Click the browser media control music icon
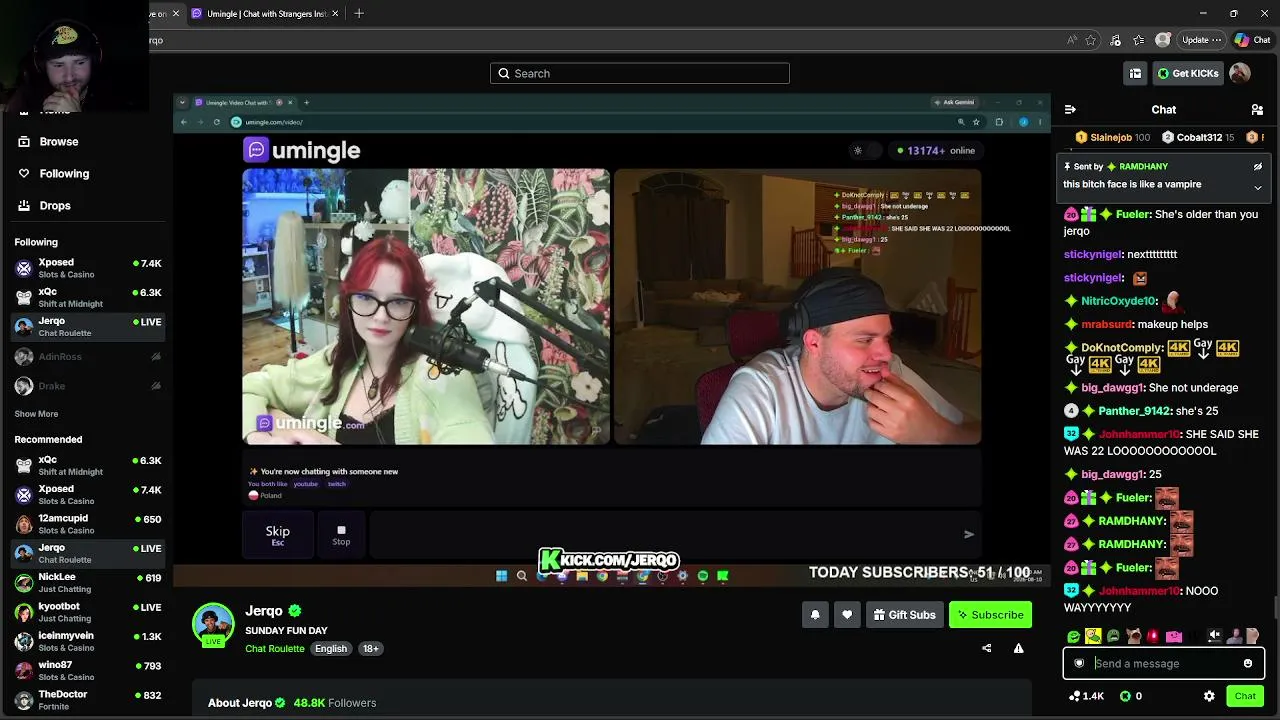 click(x=1115, y=40)
